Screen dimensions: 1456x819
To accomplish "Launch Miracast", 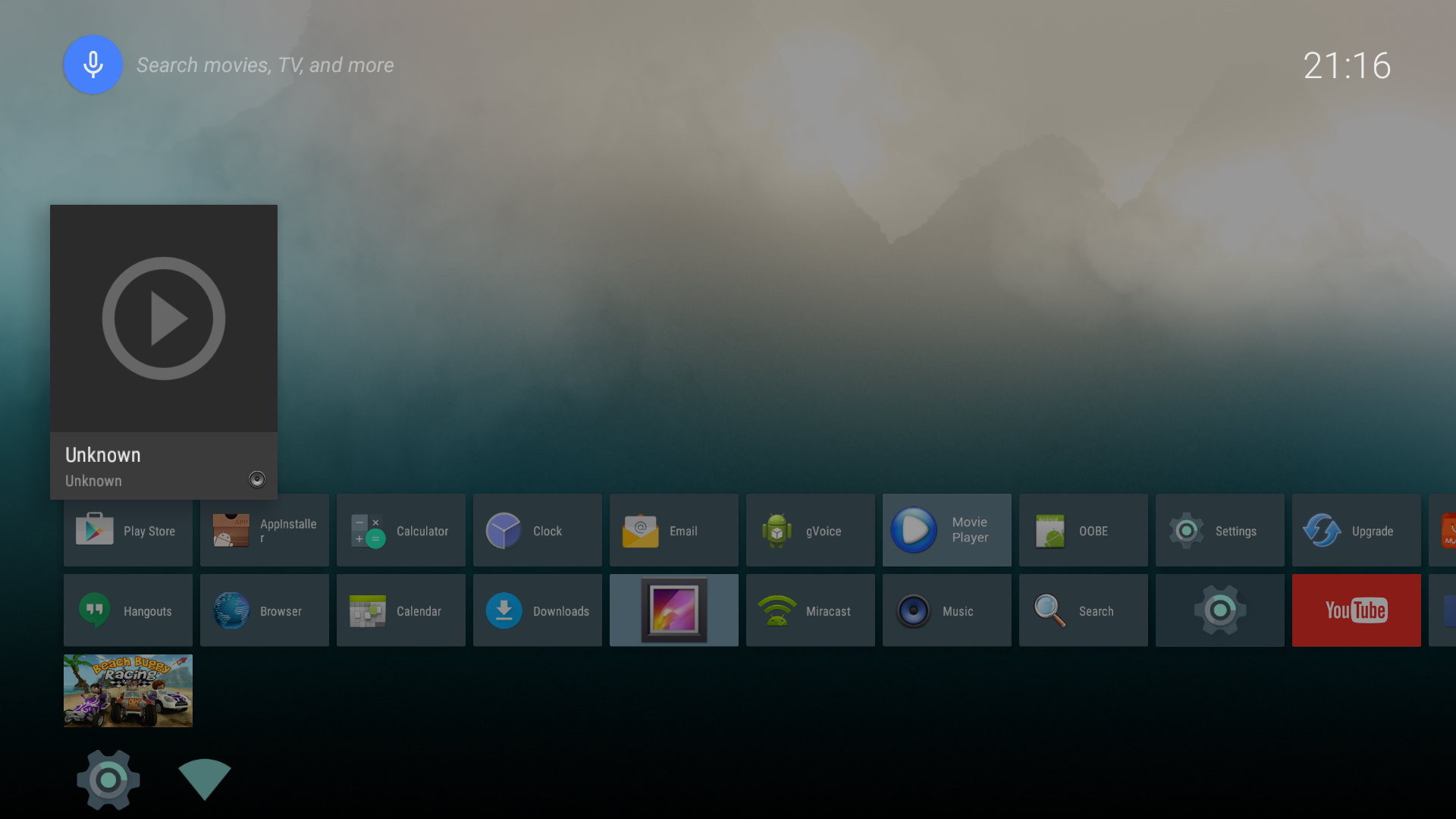I will [811, 610].
